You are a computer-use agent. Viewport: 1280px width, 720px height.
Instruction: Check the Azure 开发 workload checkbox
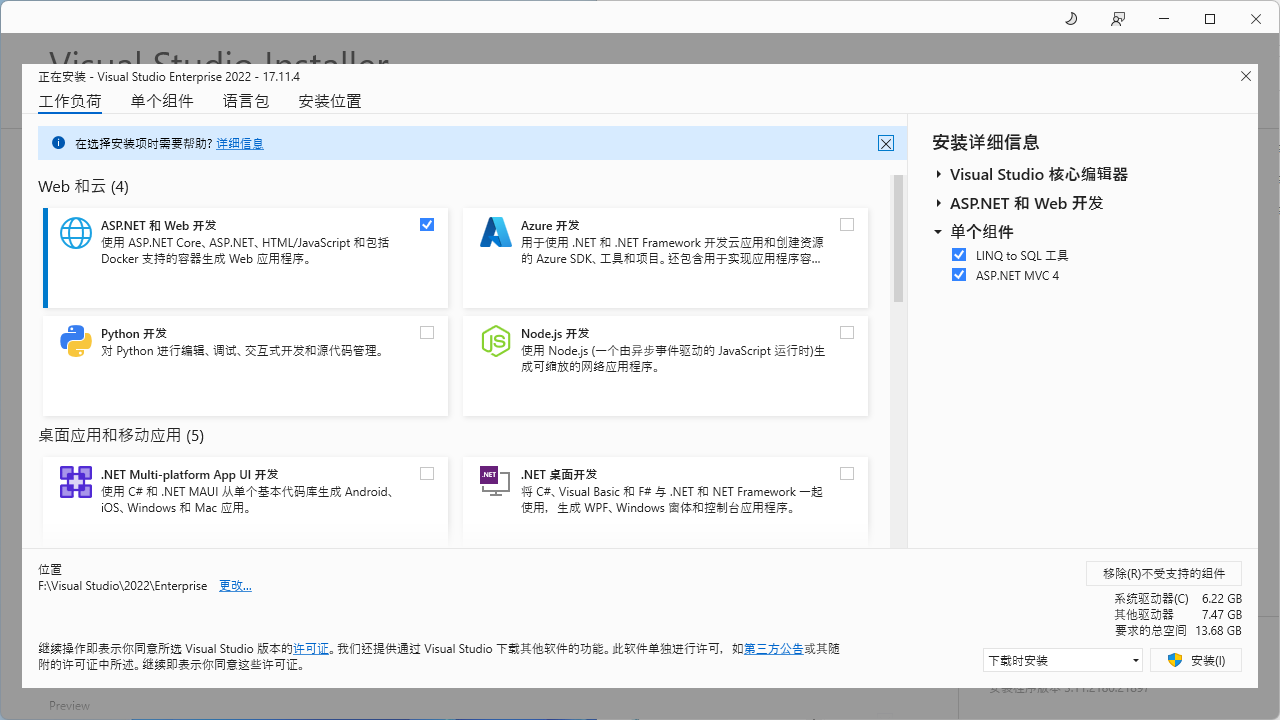click(847, 224)
